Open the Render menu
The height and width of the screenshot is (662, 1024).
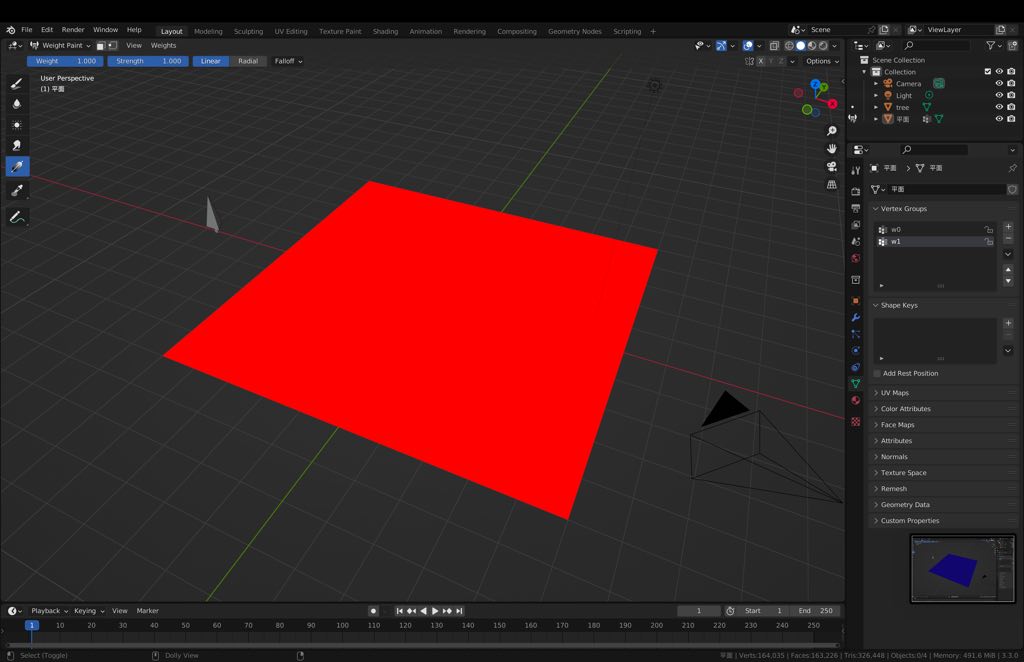click(x=72, y=29)
